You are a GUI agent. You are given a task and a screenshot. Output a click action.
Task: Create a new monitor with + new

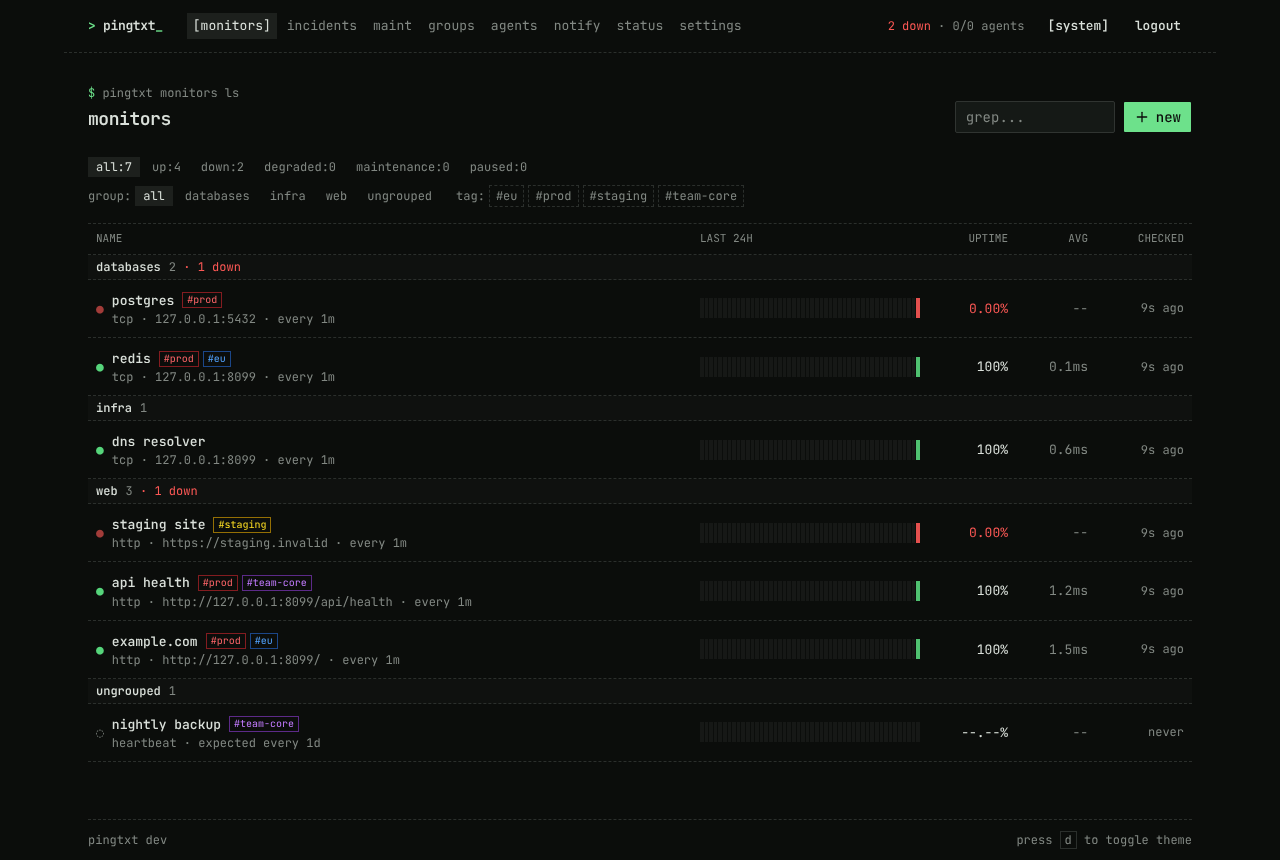1157,117
